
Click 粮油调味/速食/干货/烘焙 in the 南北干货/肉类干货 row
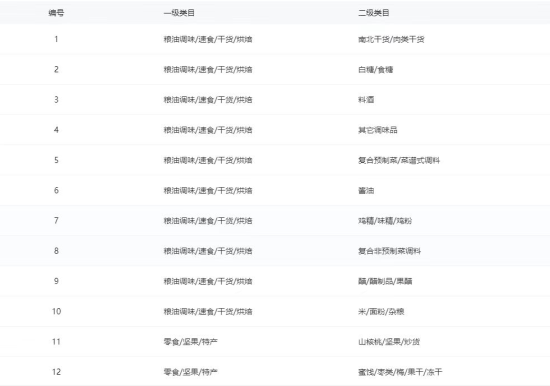(x=208, y=39)
